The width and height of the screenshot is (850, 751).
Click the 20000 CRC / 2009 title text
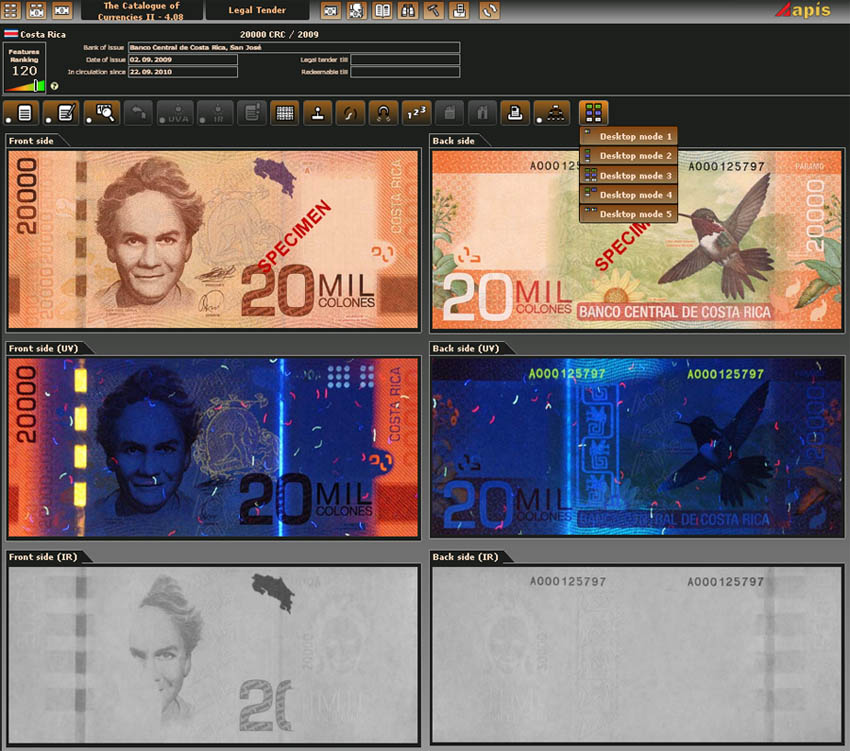click(x=279, y=34)
